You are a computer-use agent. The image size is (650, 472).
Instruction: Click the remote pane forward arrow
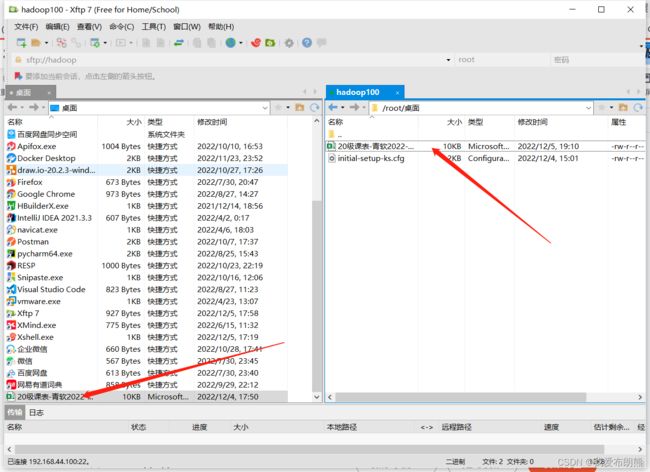pyautogui.click(x=354, y=108)
